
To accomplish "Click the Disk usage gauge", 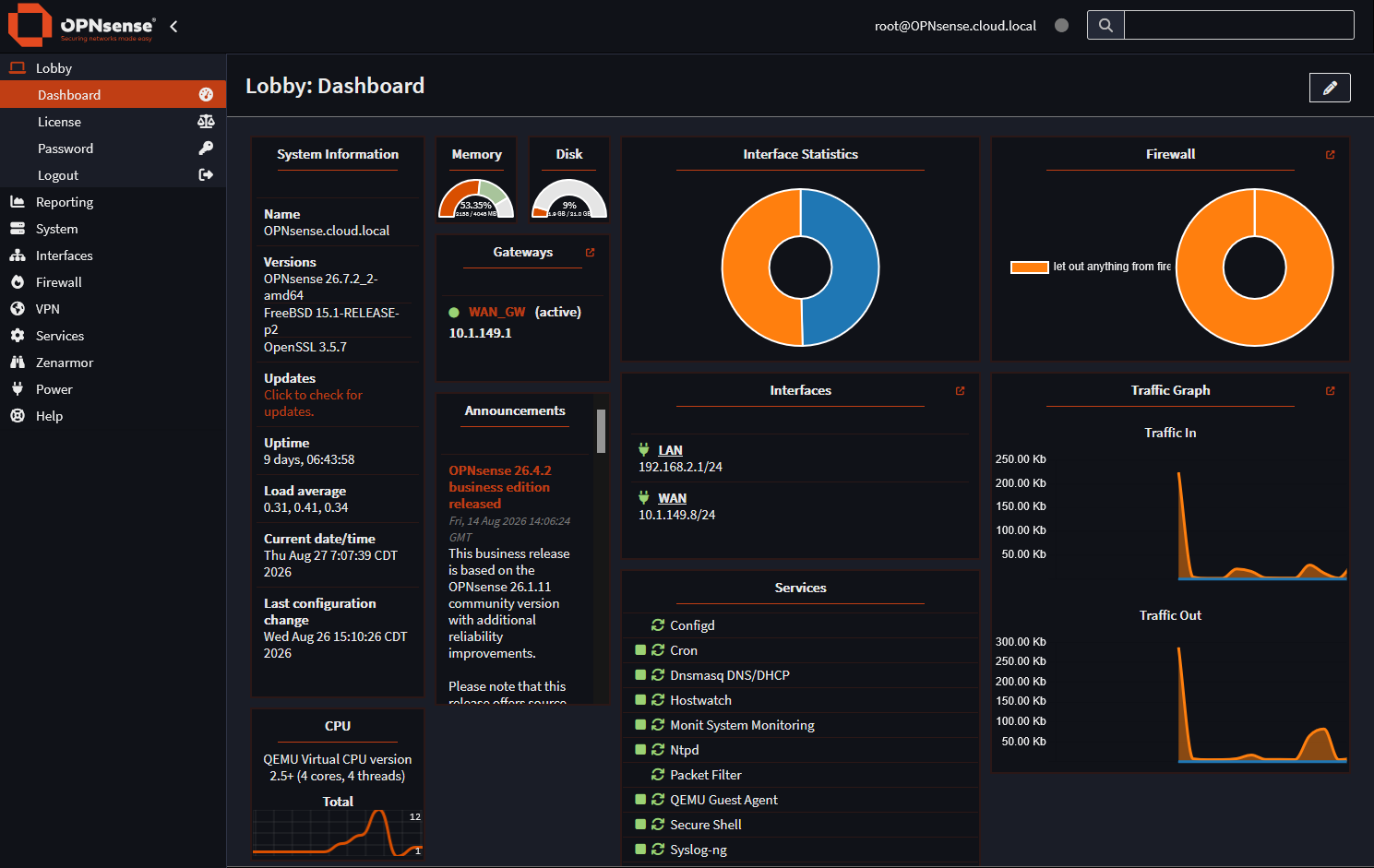I will [569, 198].
